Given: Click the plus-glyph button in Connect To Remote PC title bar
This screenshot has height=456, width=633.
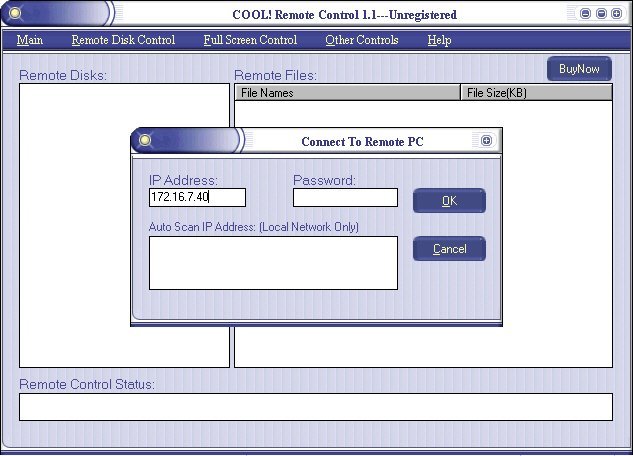Looking at the screenshot, I should pos(486,140).
